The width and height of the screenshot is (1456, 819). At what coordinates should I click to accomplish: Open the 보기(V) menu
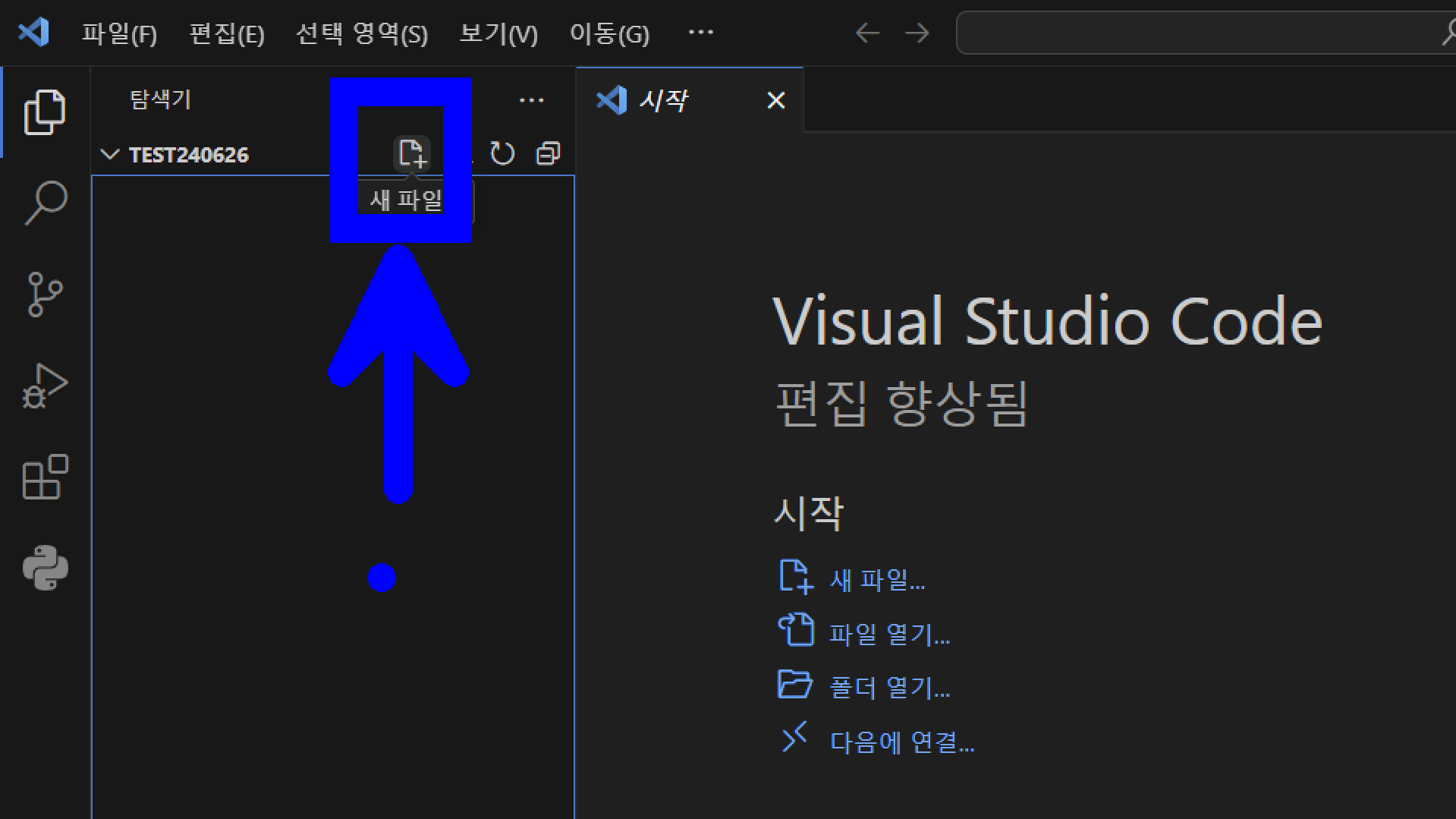click(498, 33)
